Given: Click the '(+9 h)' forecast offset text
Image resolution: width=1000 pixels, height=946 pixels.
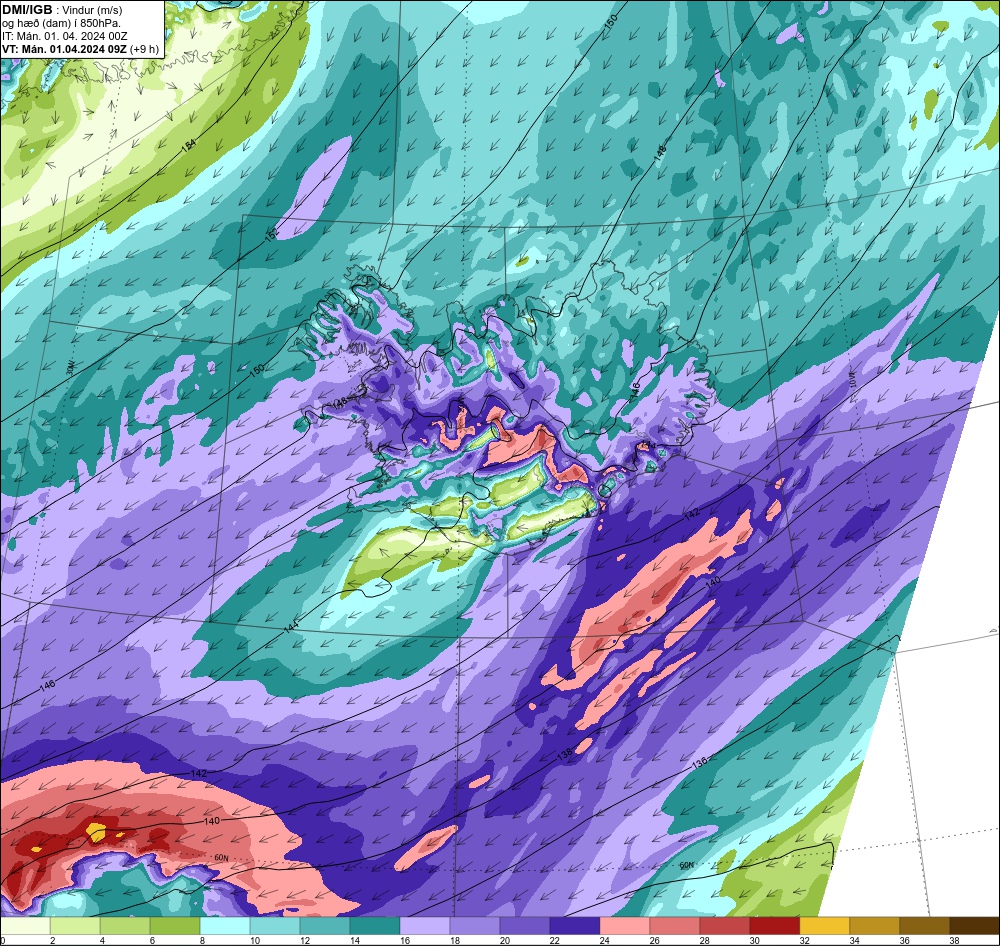Looking at the screenshot, I should click(144, 49).
